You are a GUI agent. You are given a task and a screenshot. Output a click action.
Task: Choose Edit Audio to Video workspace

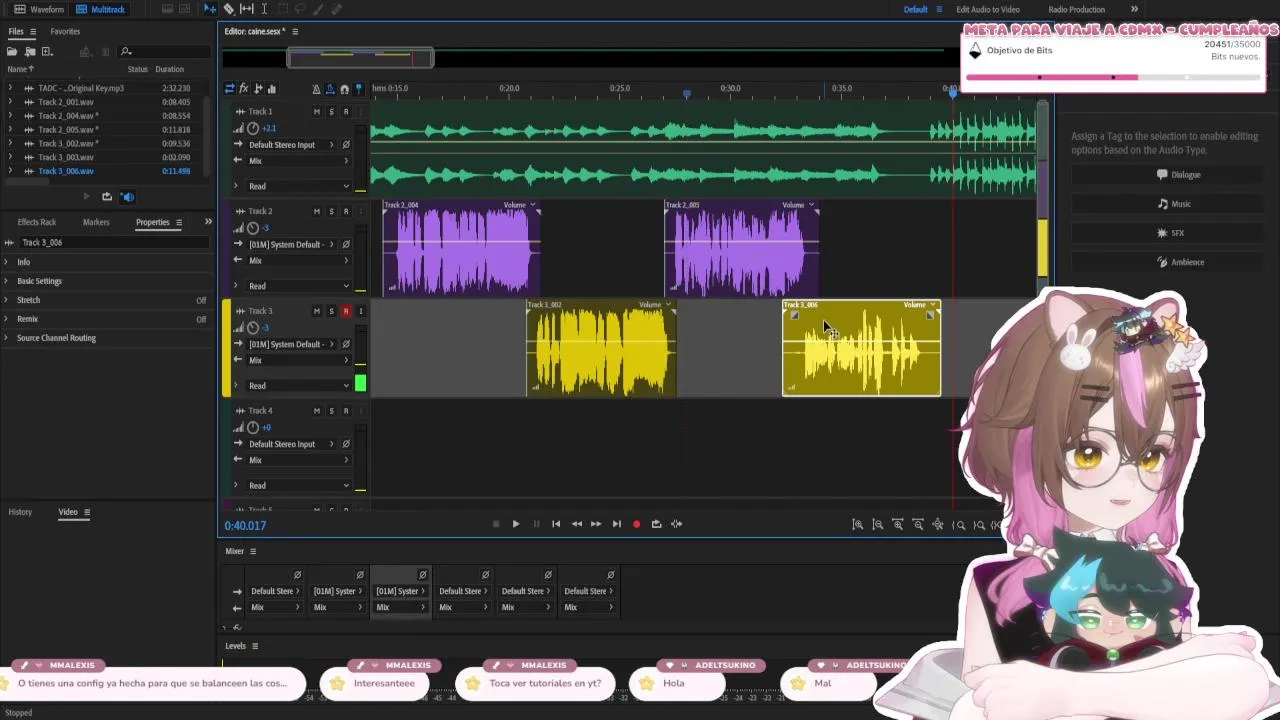tap(988, 9)
